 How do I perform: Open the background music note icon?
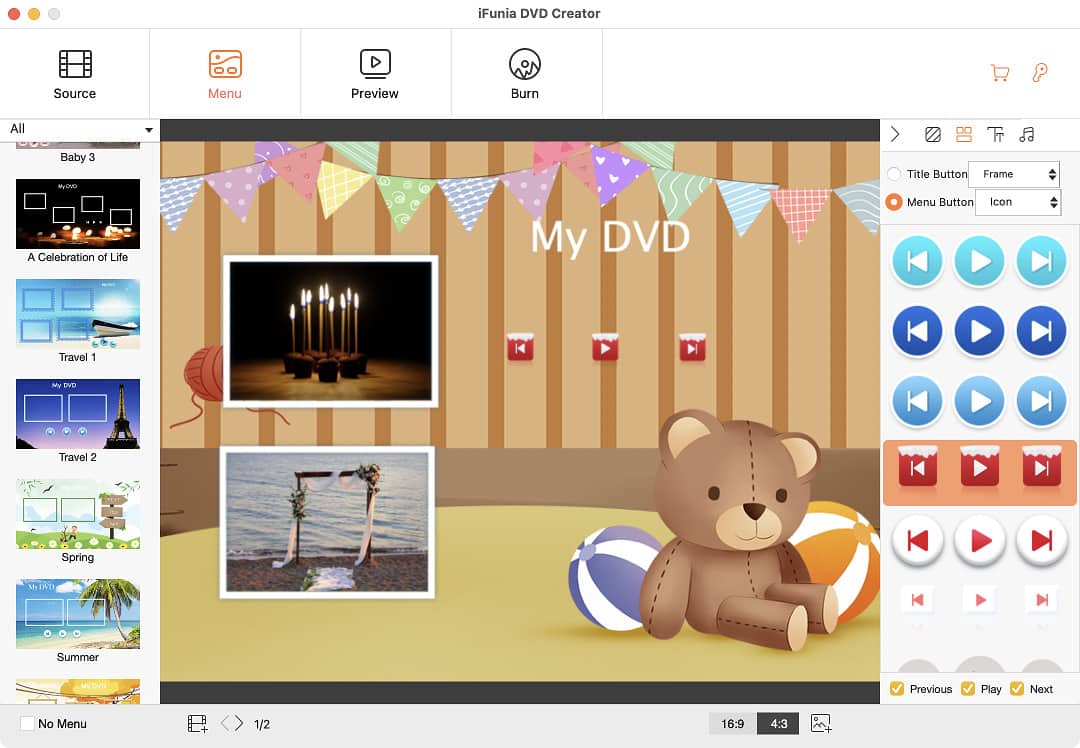tap(1027, 134)
